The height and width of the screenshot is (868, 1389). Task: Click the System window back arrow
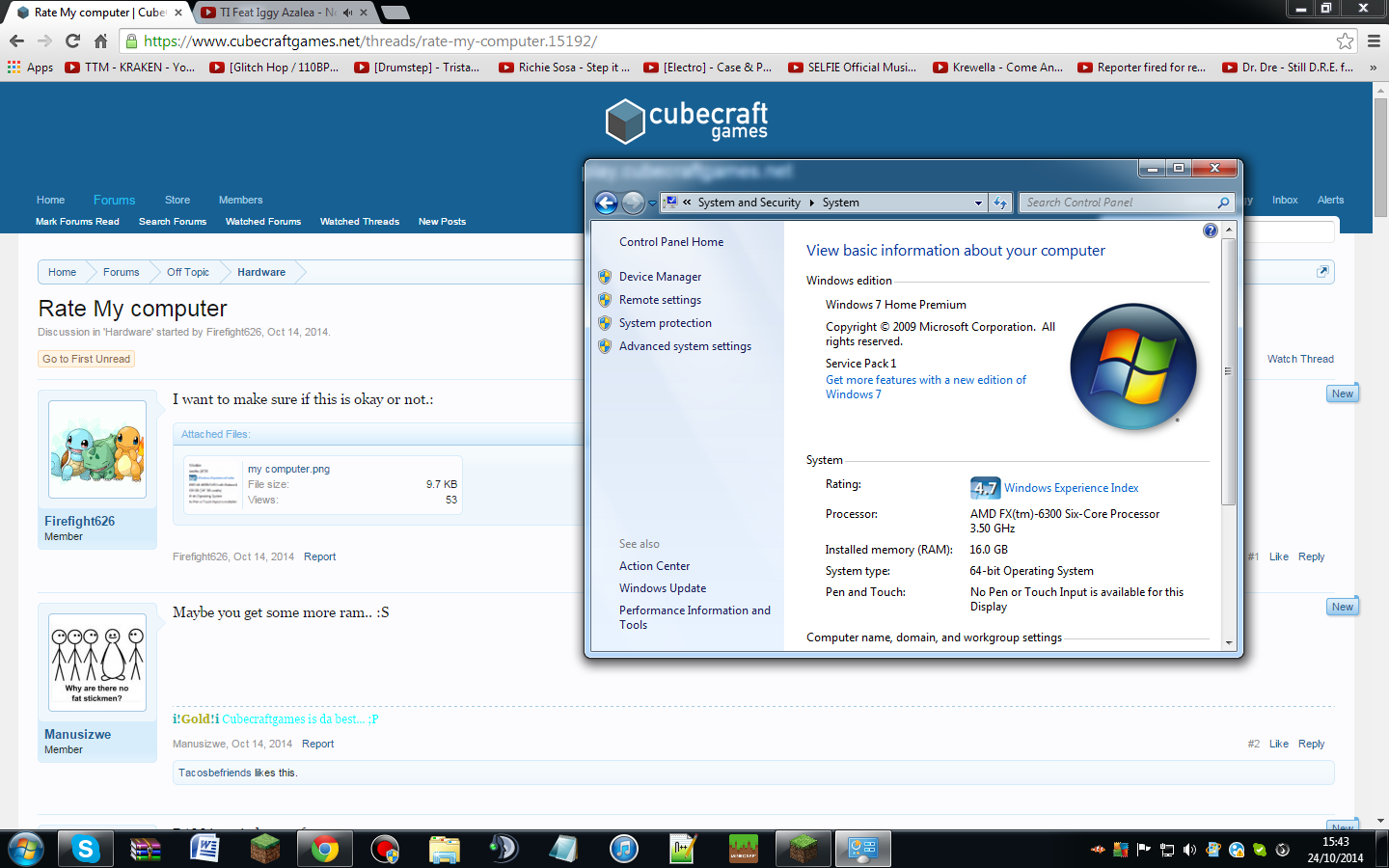[x=606, y=203]
